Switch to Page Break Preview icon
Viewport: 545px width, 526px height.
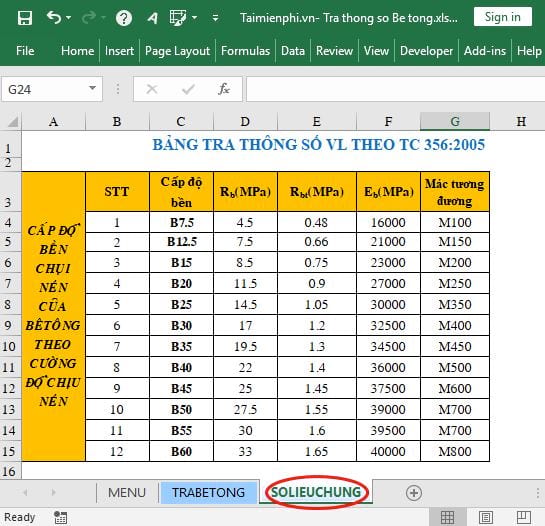tap(523, 517)
